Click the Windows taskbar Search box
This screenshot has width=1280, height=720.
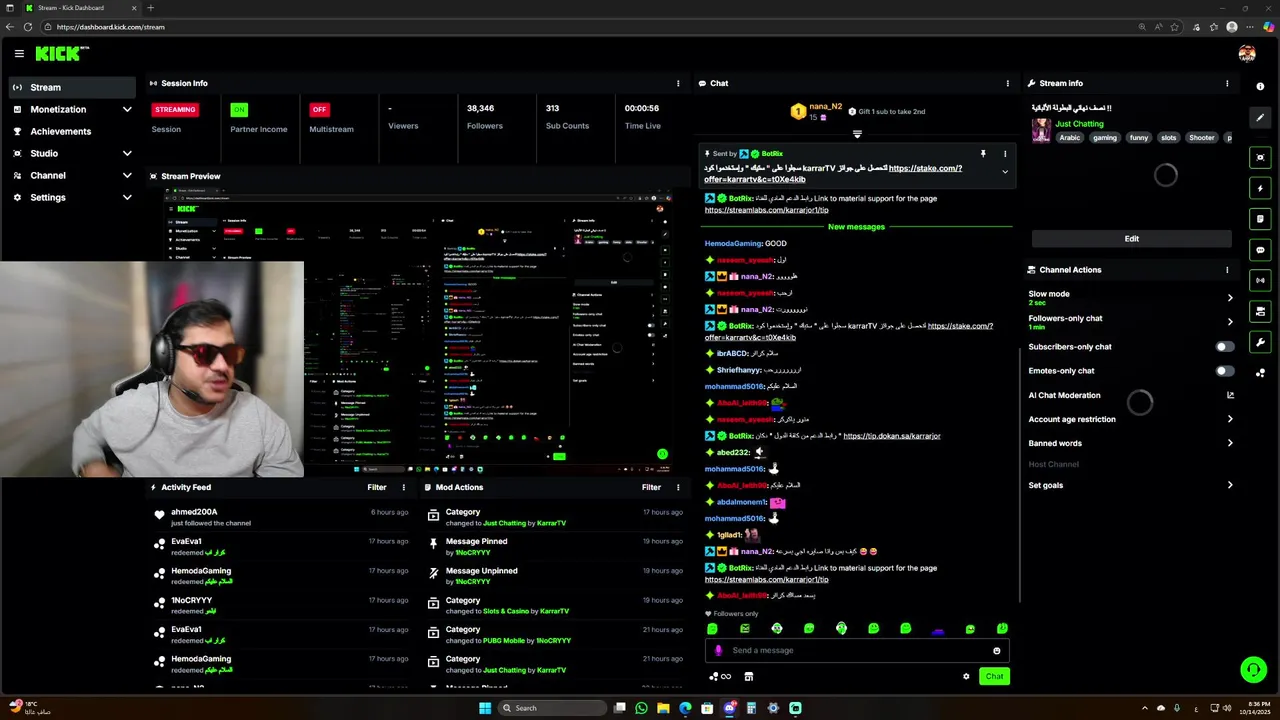(x=553, y=708)
